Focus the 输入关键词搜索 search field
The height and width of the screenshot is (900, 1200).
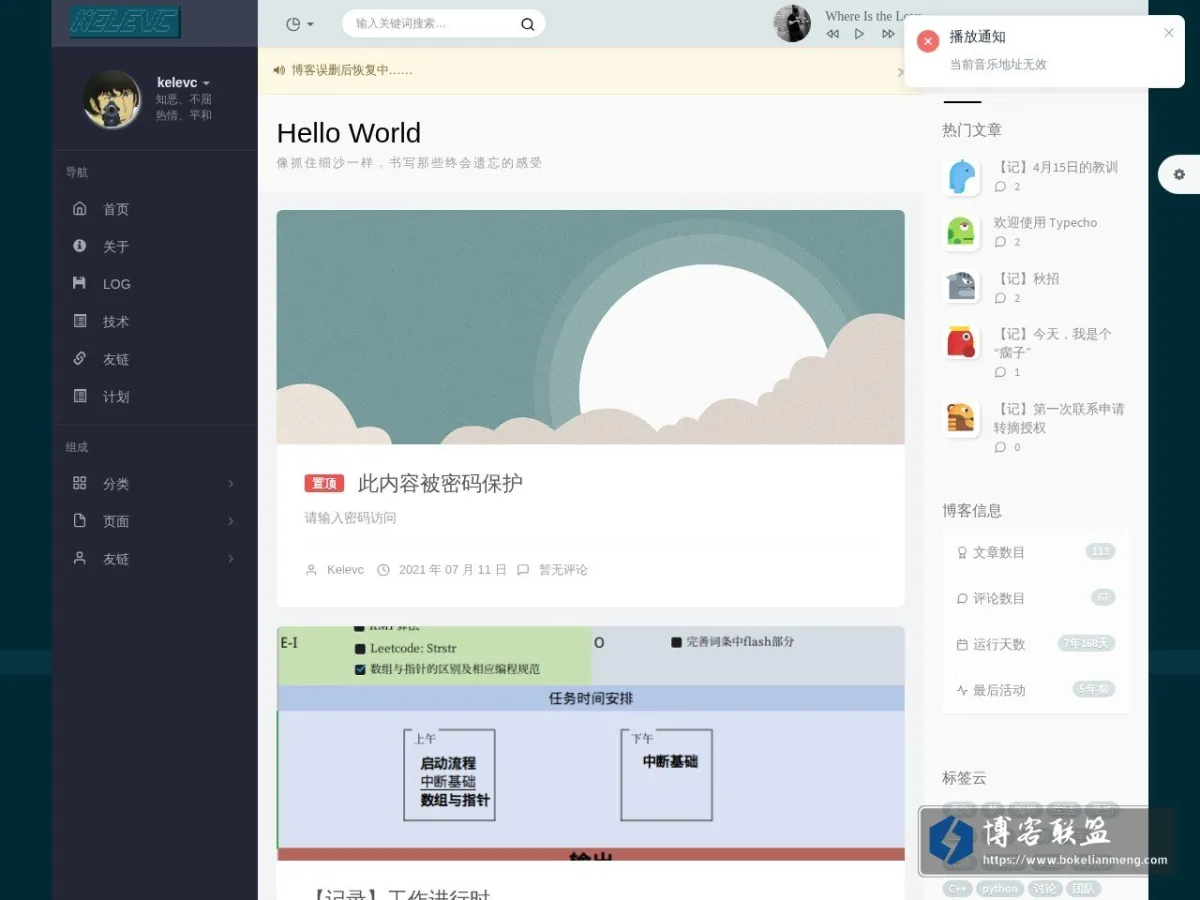[432, 24]
